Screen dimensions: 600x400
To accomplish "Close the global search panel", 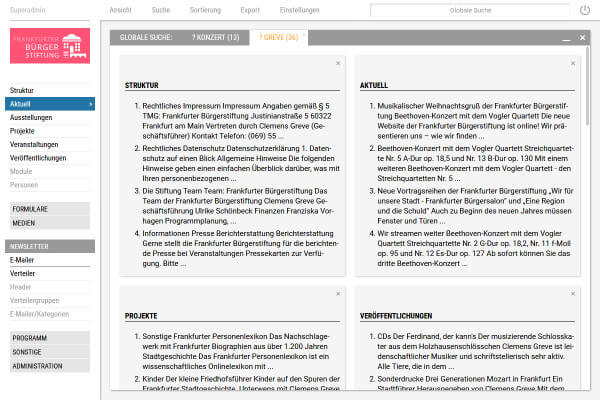I will tap(582, 38).
